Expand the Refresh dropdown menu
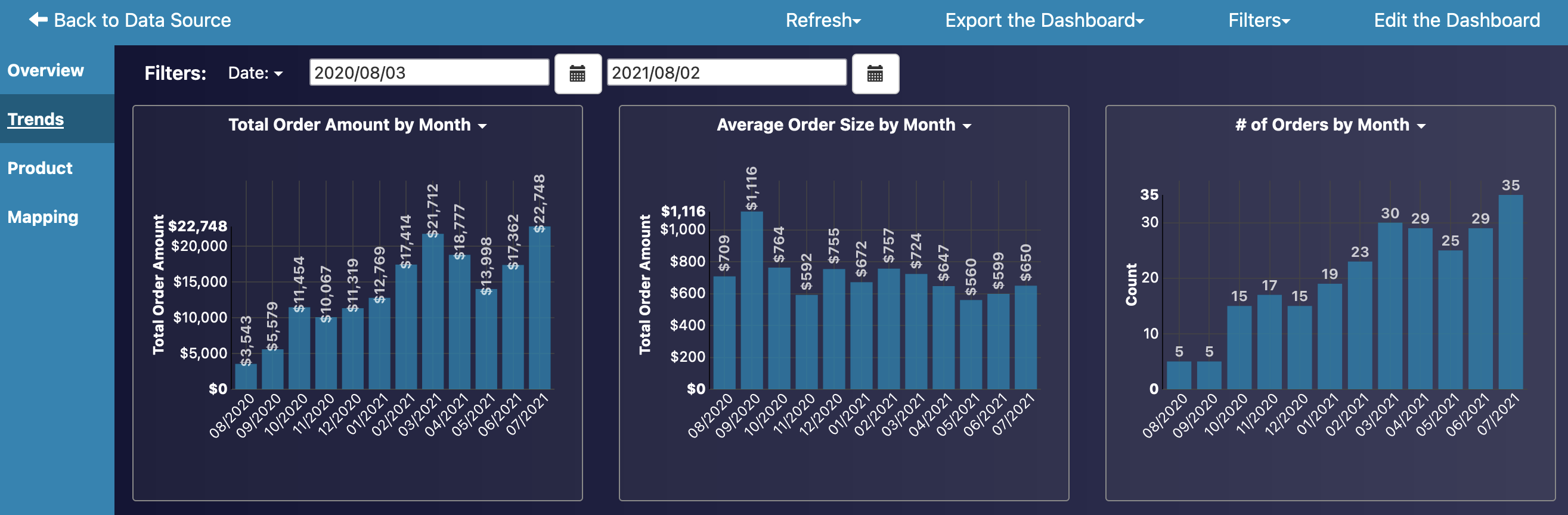 coord(822,21)
